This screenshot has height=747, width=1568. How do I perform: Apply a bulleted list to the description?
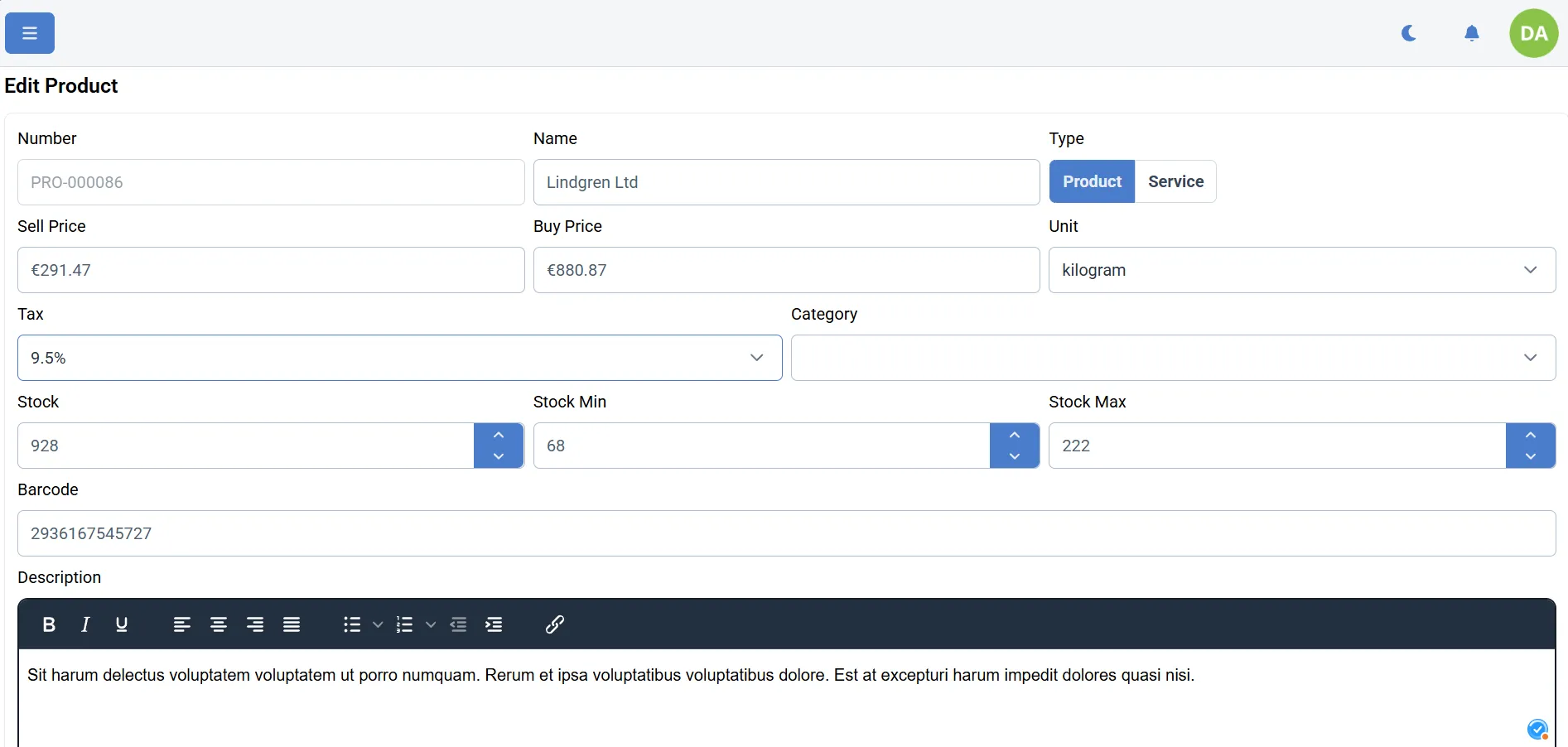352,624
